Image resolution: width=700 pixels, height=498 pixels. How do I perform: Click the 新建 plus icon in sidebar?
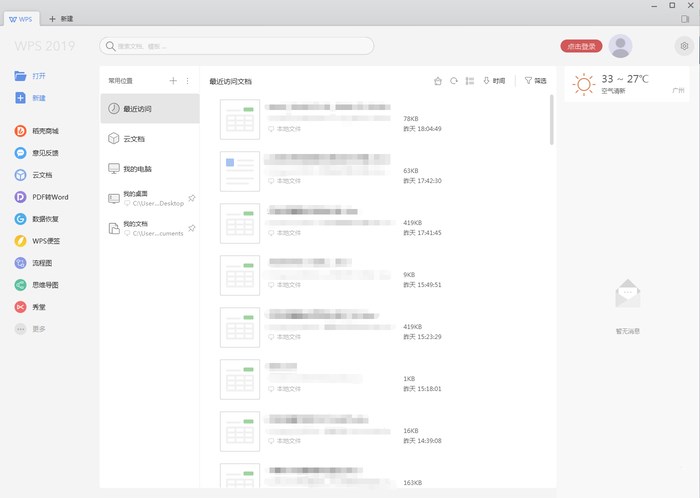(20, 98)
